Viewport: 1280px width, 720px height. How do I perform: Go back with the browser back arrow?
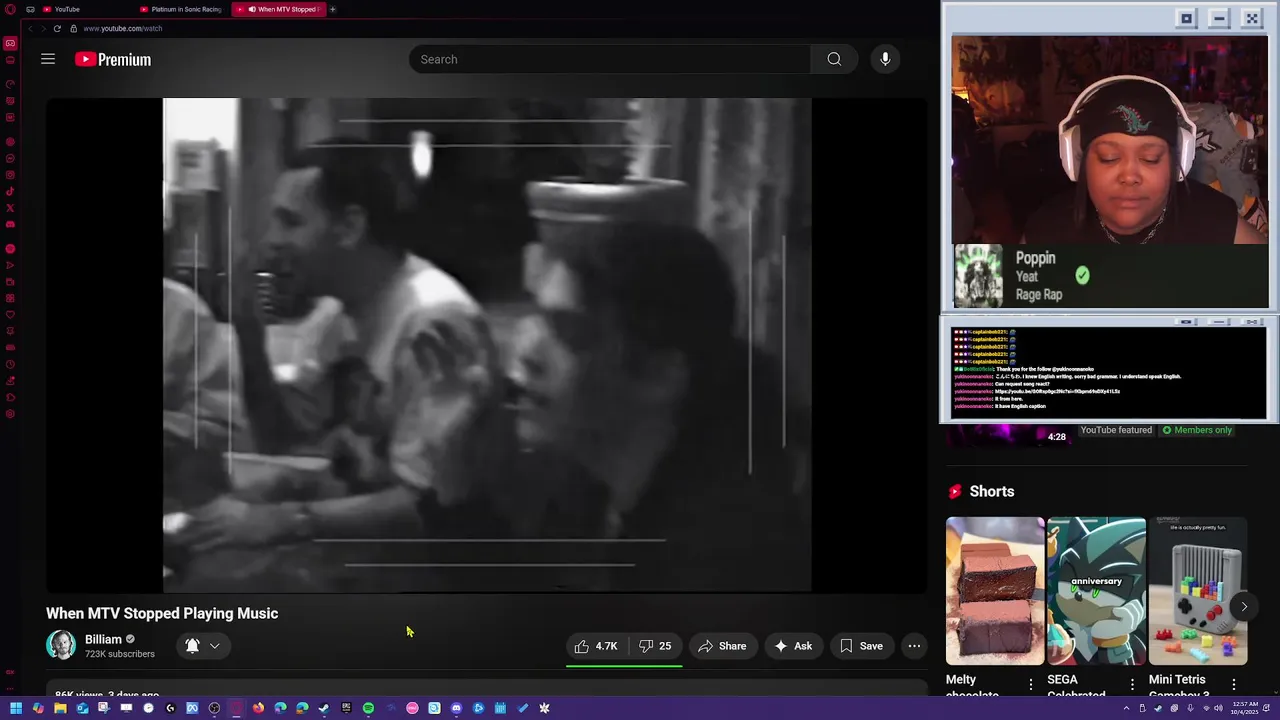point(29,28)
